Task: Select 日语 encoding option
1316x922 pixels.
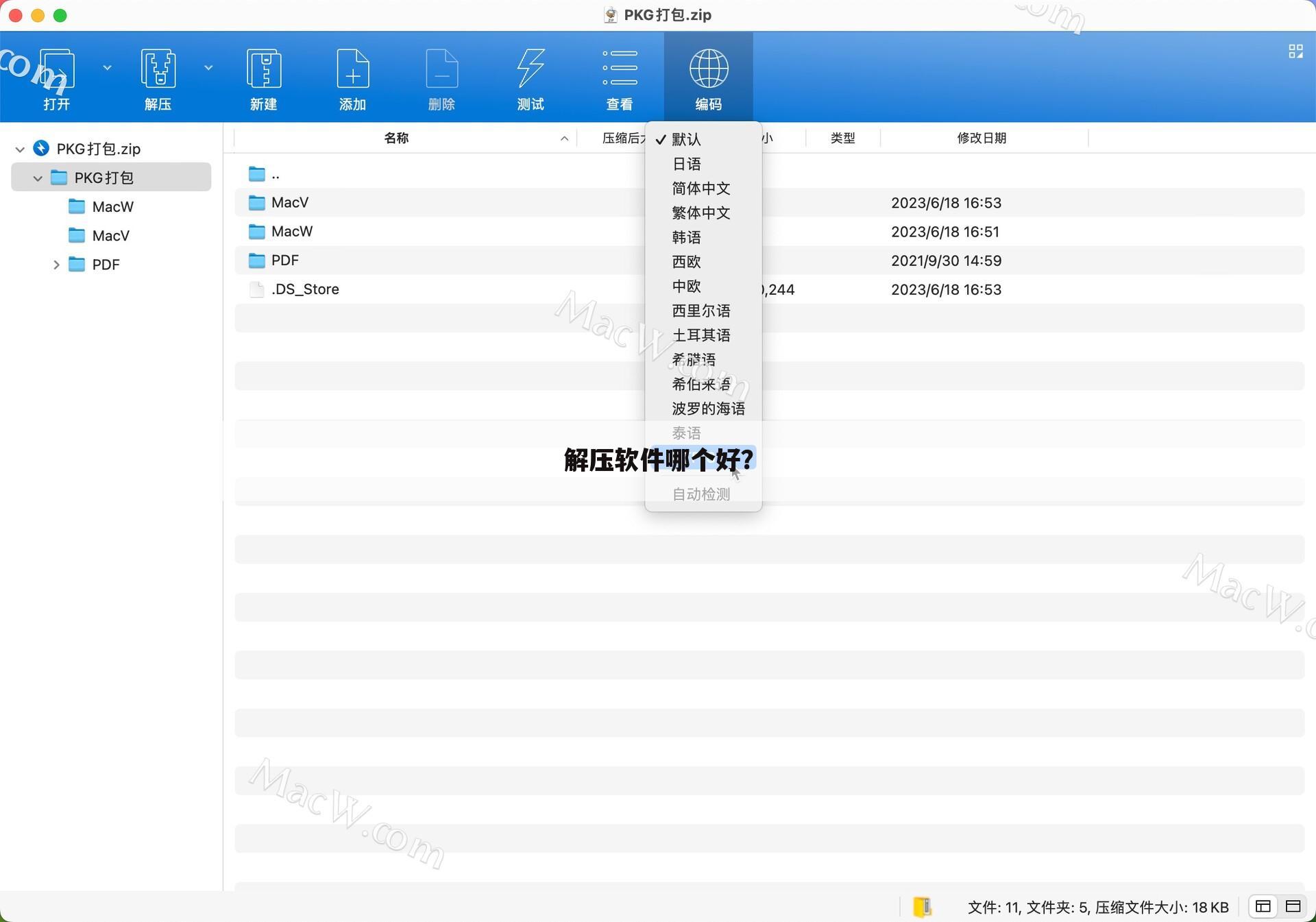Action: coord(703,164)
